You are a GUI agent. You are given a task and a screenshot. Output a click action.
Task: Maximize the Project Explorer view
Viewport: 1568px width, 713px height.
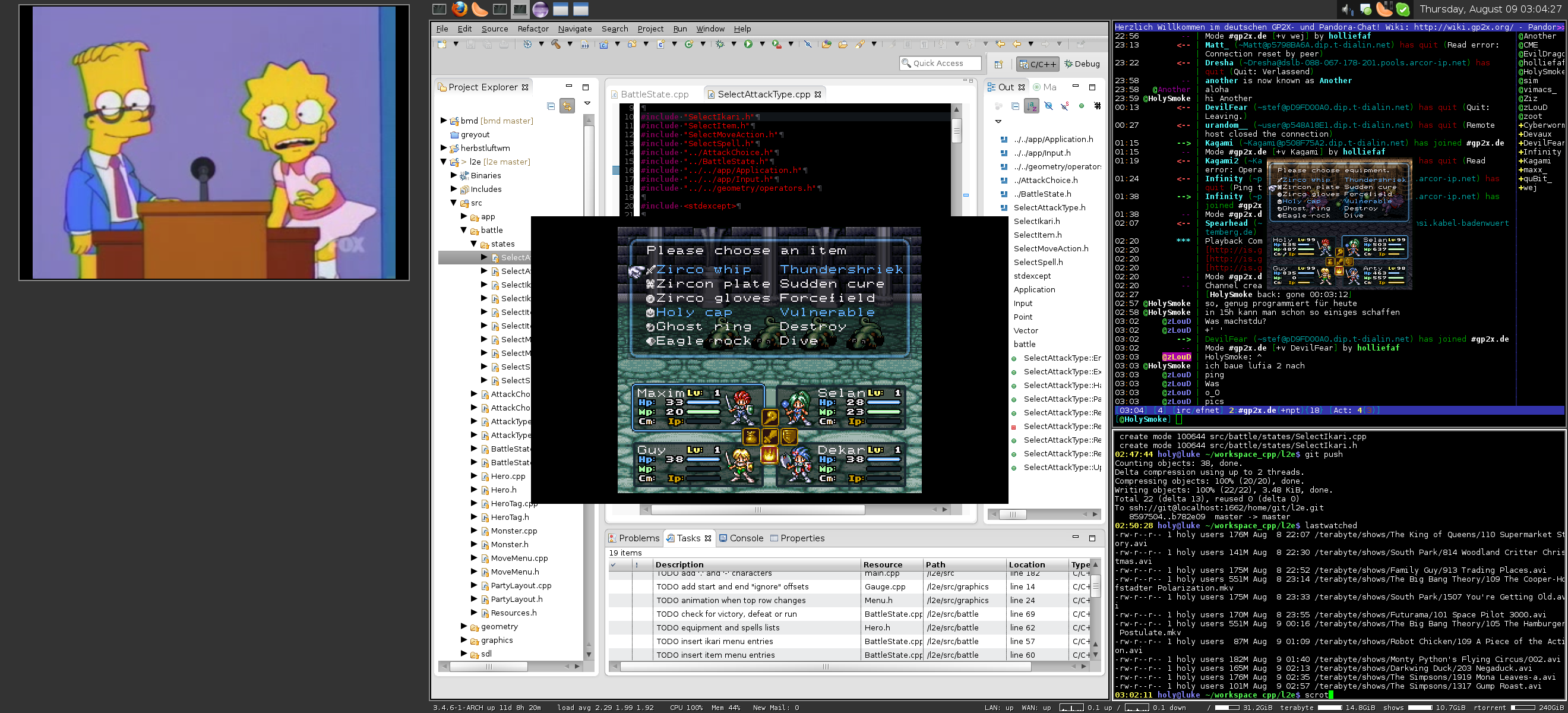586,87
